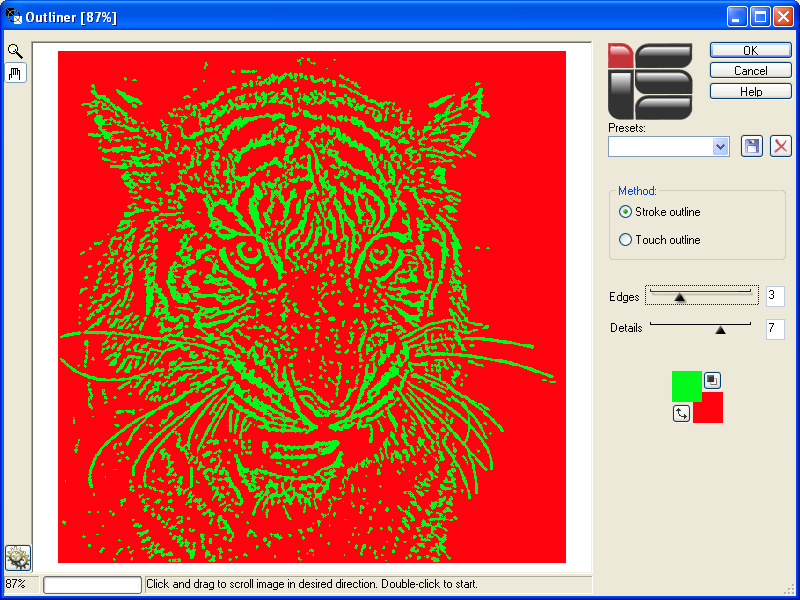Open Help for the Outliner
This screenshot has width=800, height=600.
(750, 92)
